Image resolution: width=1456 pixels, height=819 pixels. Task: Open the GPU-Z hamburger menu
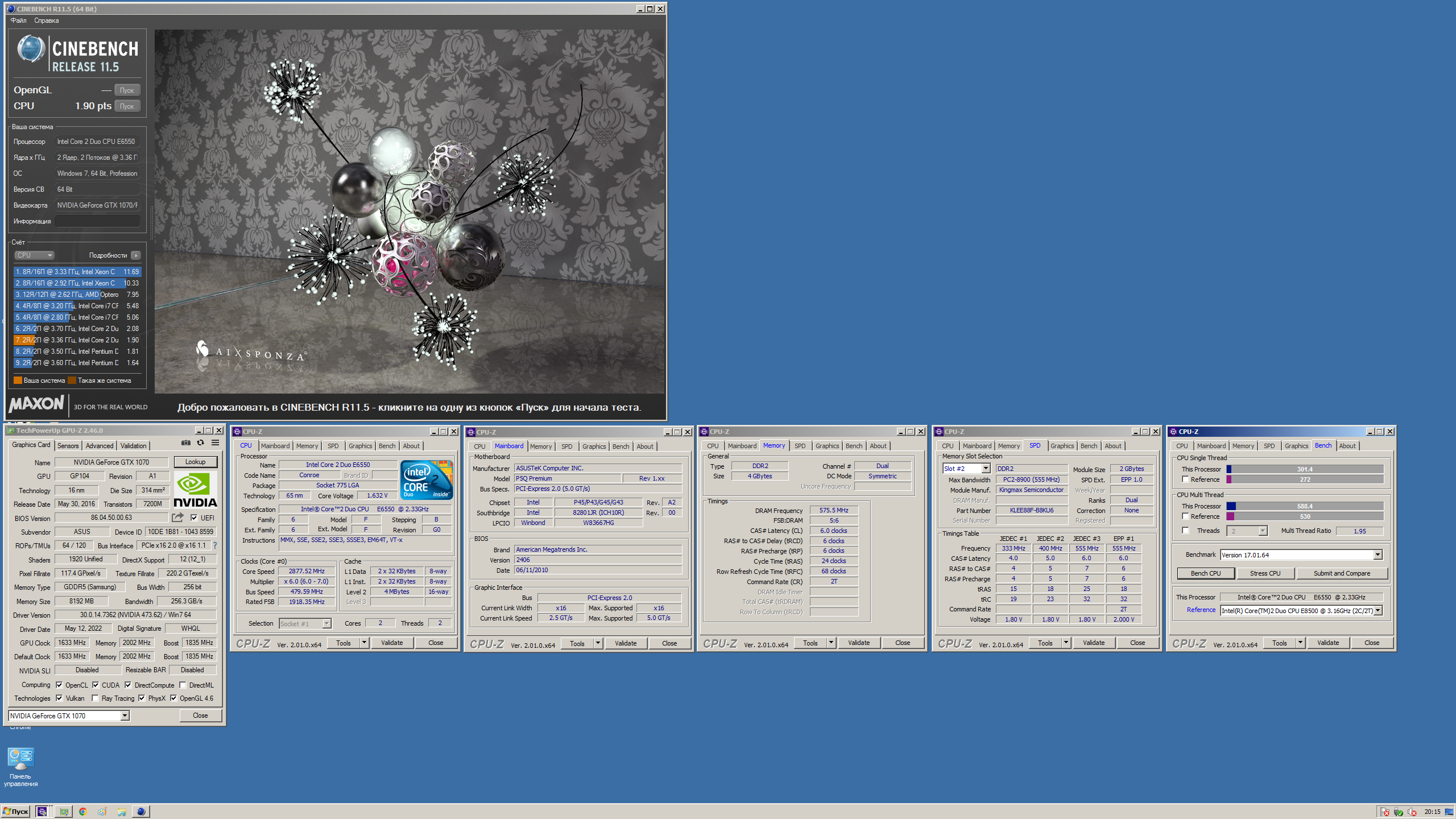pos(216,442)
